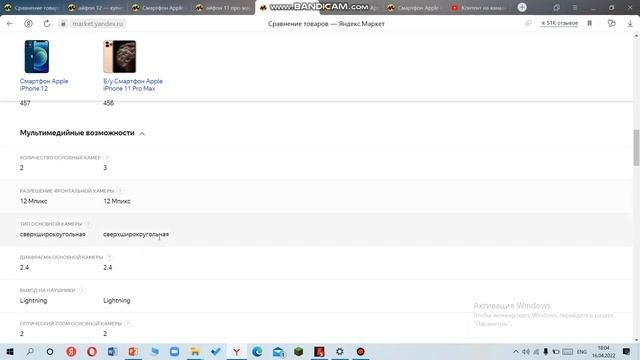Select the value 457 under iPhone 12

coord(25,103)
